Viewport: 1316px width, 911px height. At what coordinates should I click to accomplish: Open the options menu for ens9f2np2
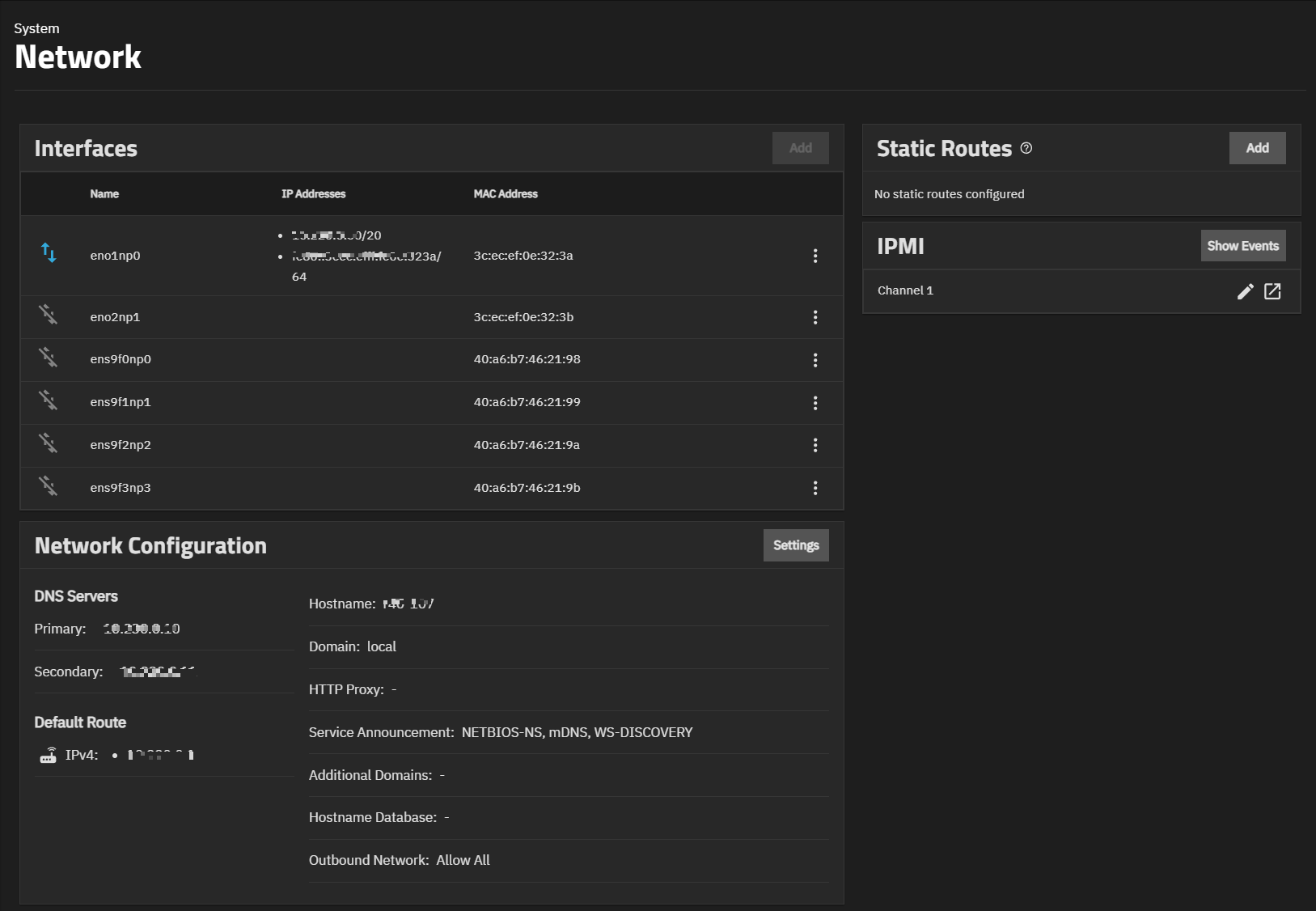click(815, 445)
